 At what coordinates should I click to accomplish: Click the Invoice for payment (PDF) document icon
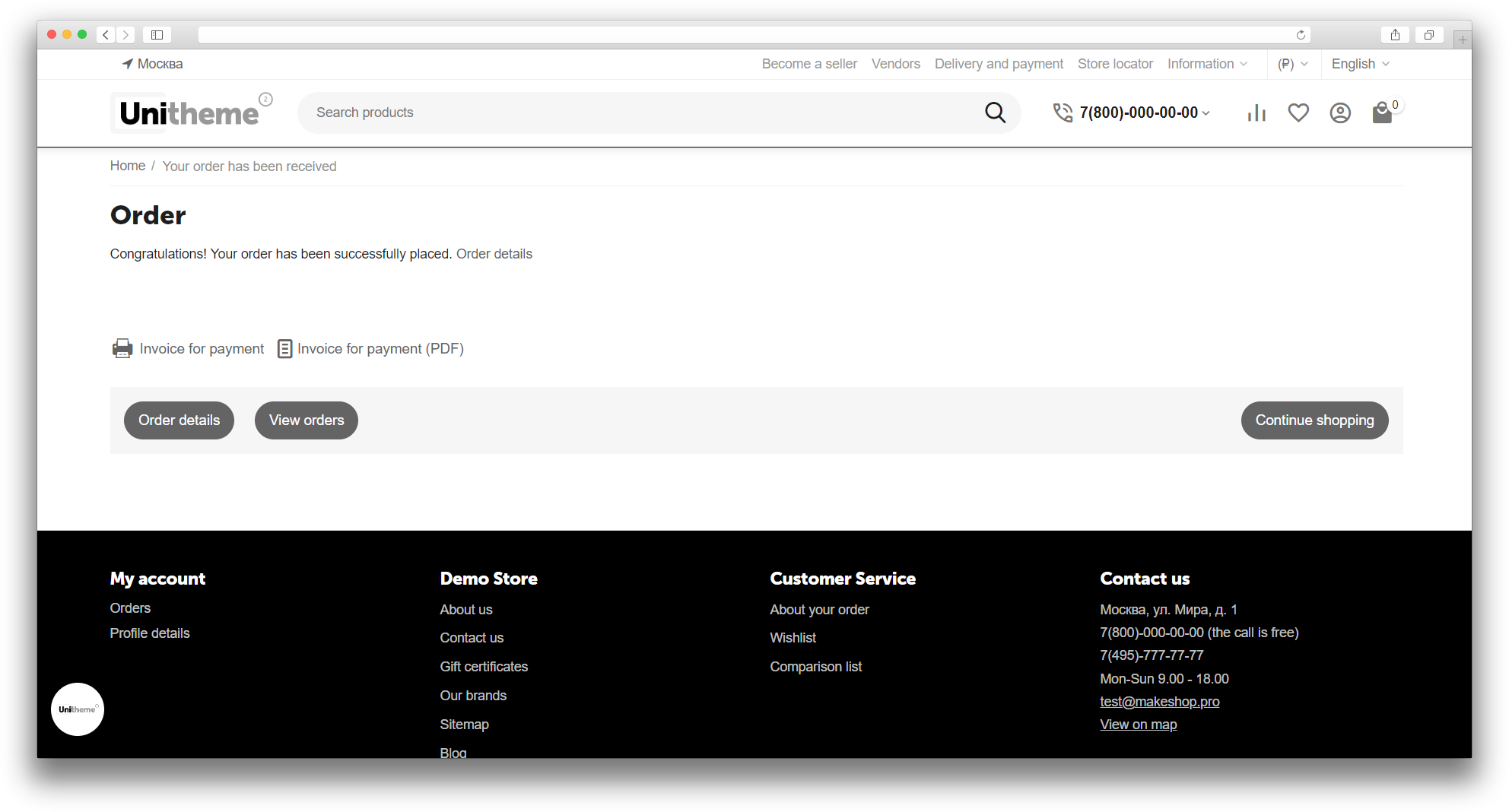click(284, 349)
